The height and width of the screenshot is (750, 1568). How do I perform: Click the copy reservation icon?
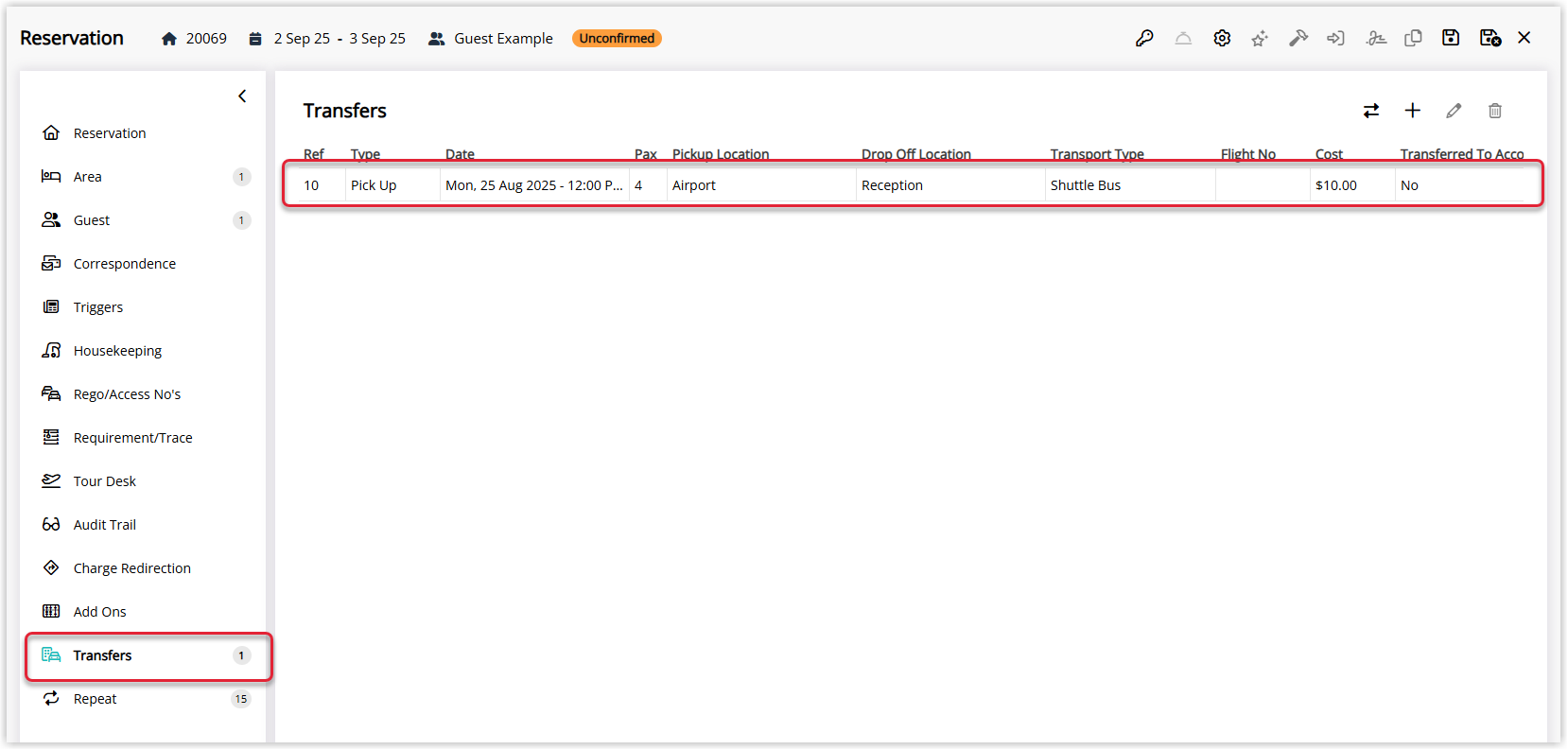pos(1413,38)
